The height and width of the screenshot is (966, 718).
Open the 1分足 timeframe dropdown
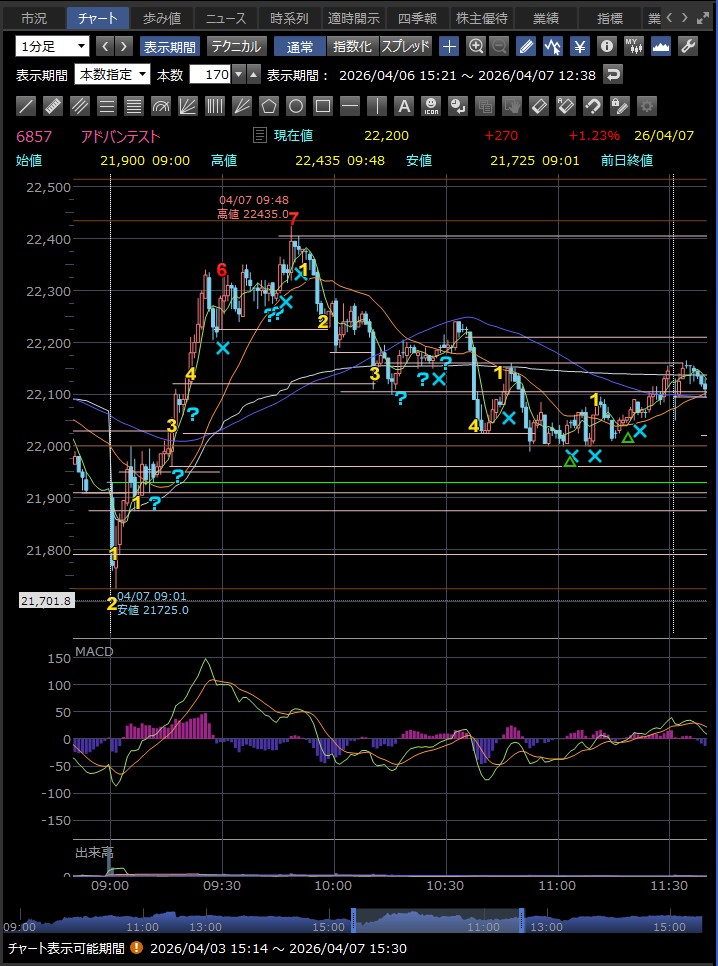pos(52,46)
